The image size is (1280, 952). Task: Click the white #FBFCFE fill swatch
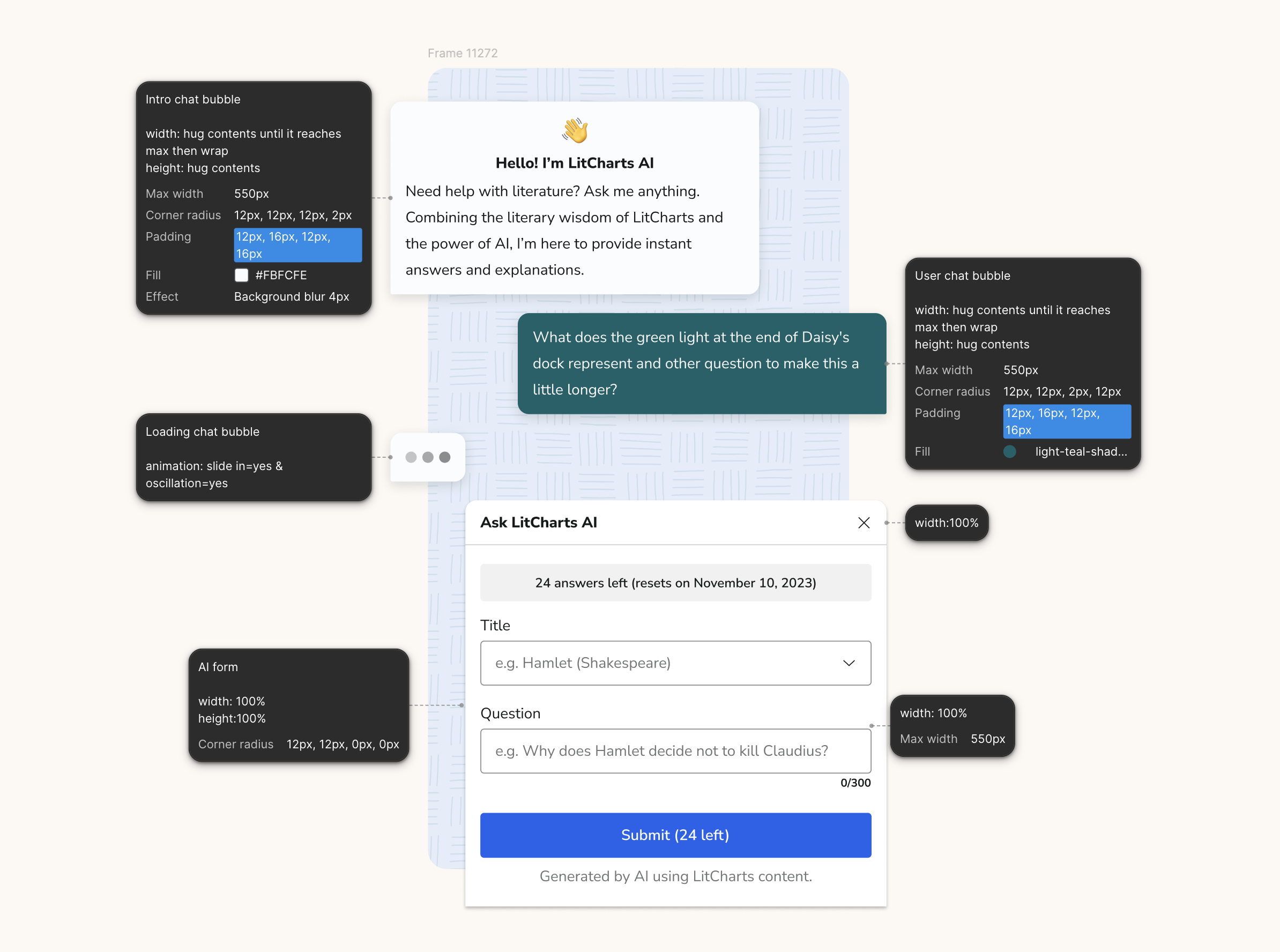pyautogui.click(x=242, y=276)
